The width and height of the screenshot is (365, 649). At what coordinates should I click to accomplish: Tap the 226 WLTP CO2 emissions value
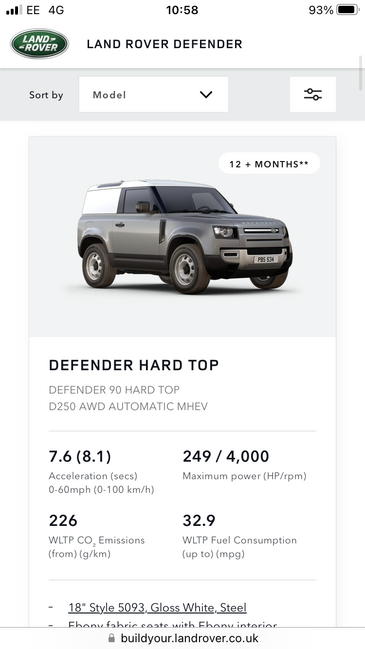(63, 520)
